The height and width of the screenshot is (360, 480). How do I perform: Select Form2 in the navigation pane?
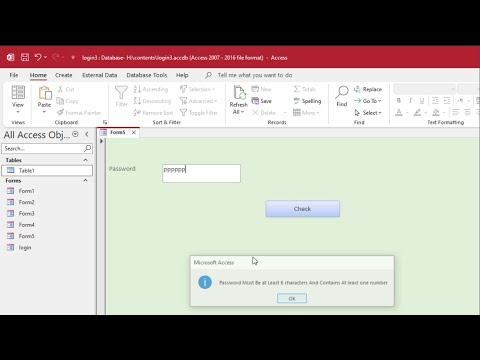(47, 202)
